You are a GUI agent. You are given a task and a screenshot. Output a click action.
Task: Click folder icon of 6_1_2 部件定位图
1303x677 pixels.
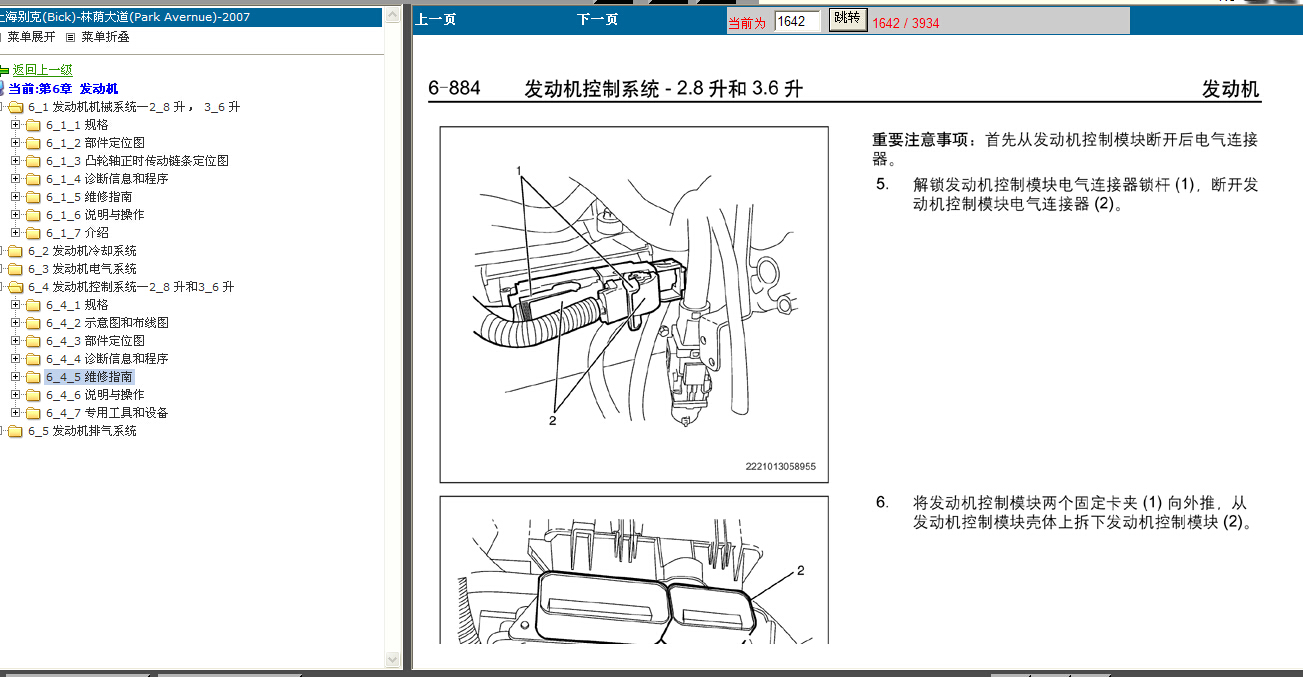(33, 143)
